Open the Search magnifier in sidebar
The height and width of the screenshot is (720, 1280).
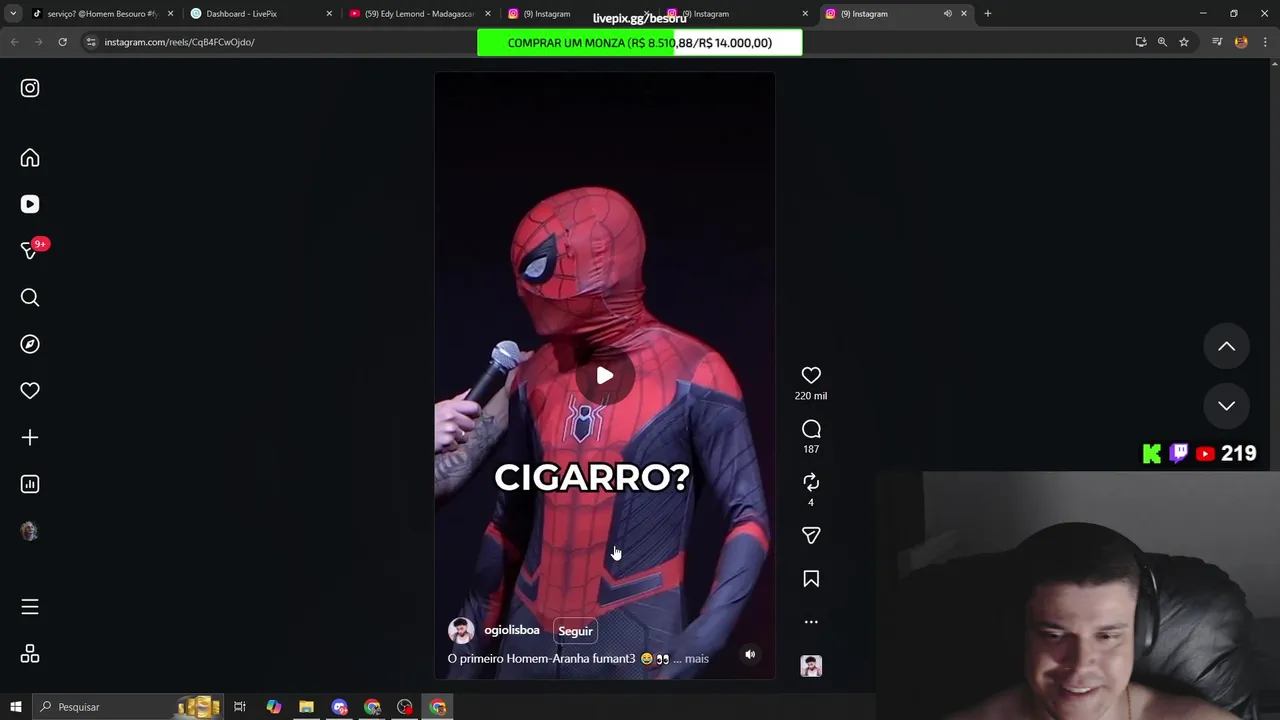point(30,297)
